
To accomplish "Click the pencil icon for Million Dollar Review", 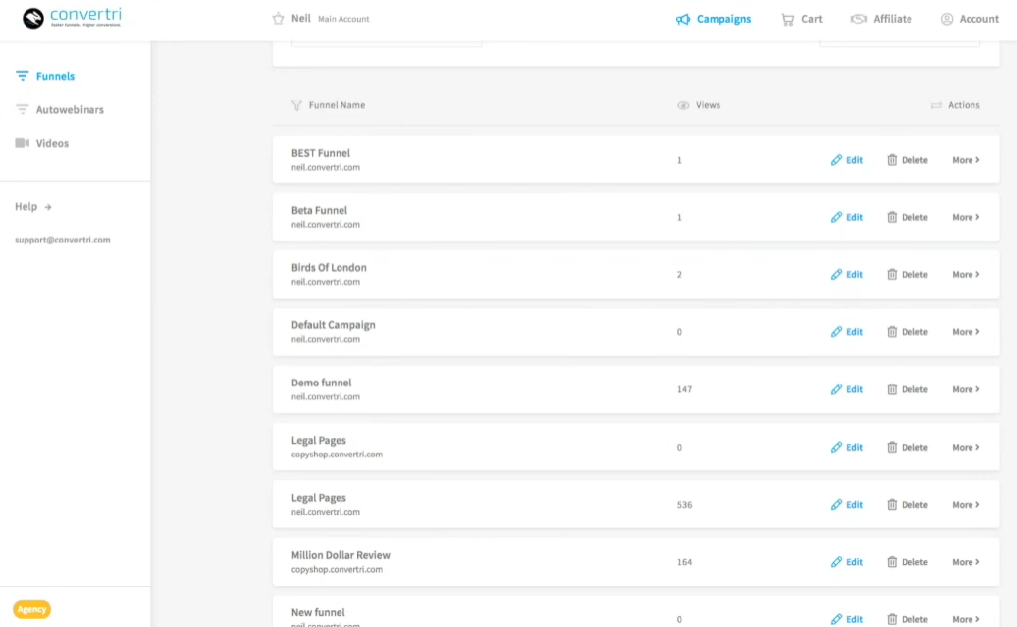I will [836, 562].
